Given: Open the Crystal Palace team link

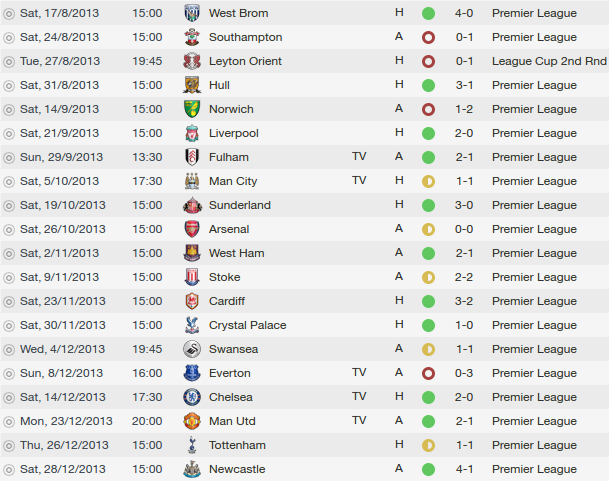Looking at the screenshot, I should point(247,325).
